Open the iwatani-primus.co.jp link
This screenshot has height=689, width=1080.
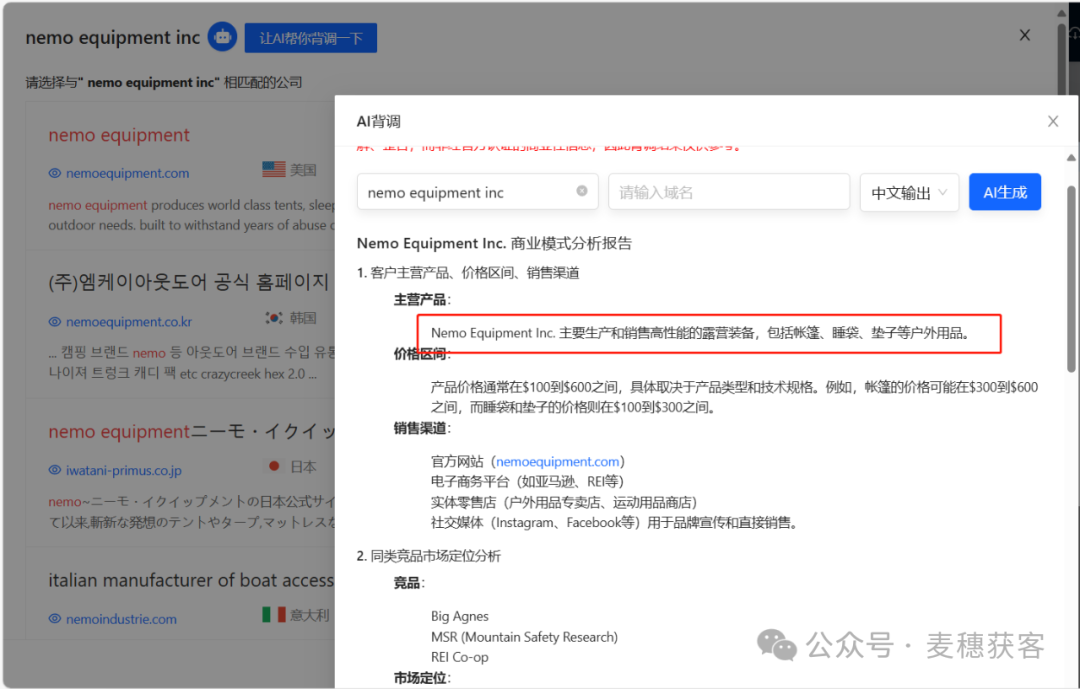(124, 471)
